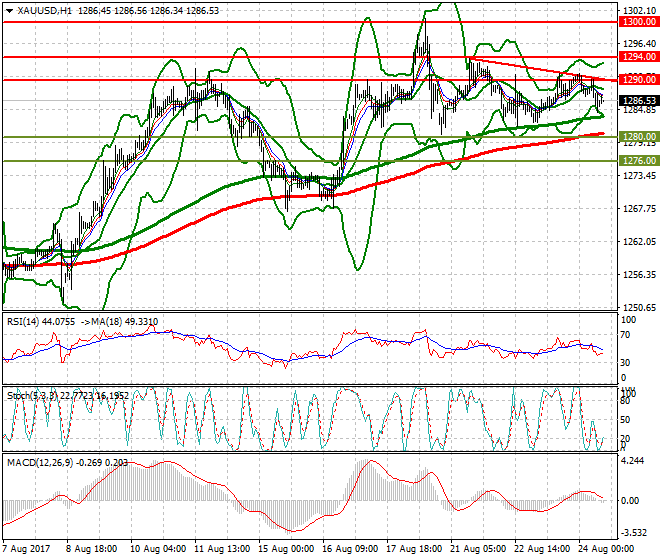Click the red 1300.00 price level tag

coord(637,21)
